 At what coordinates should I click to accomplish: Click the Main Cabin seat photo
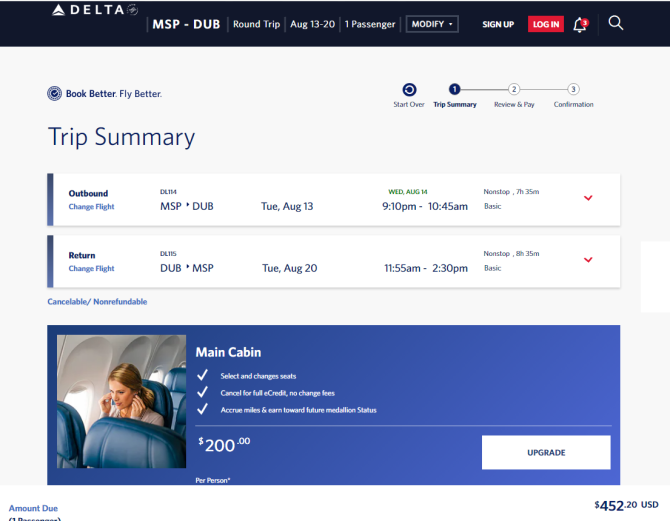(121, 401)
